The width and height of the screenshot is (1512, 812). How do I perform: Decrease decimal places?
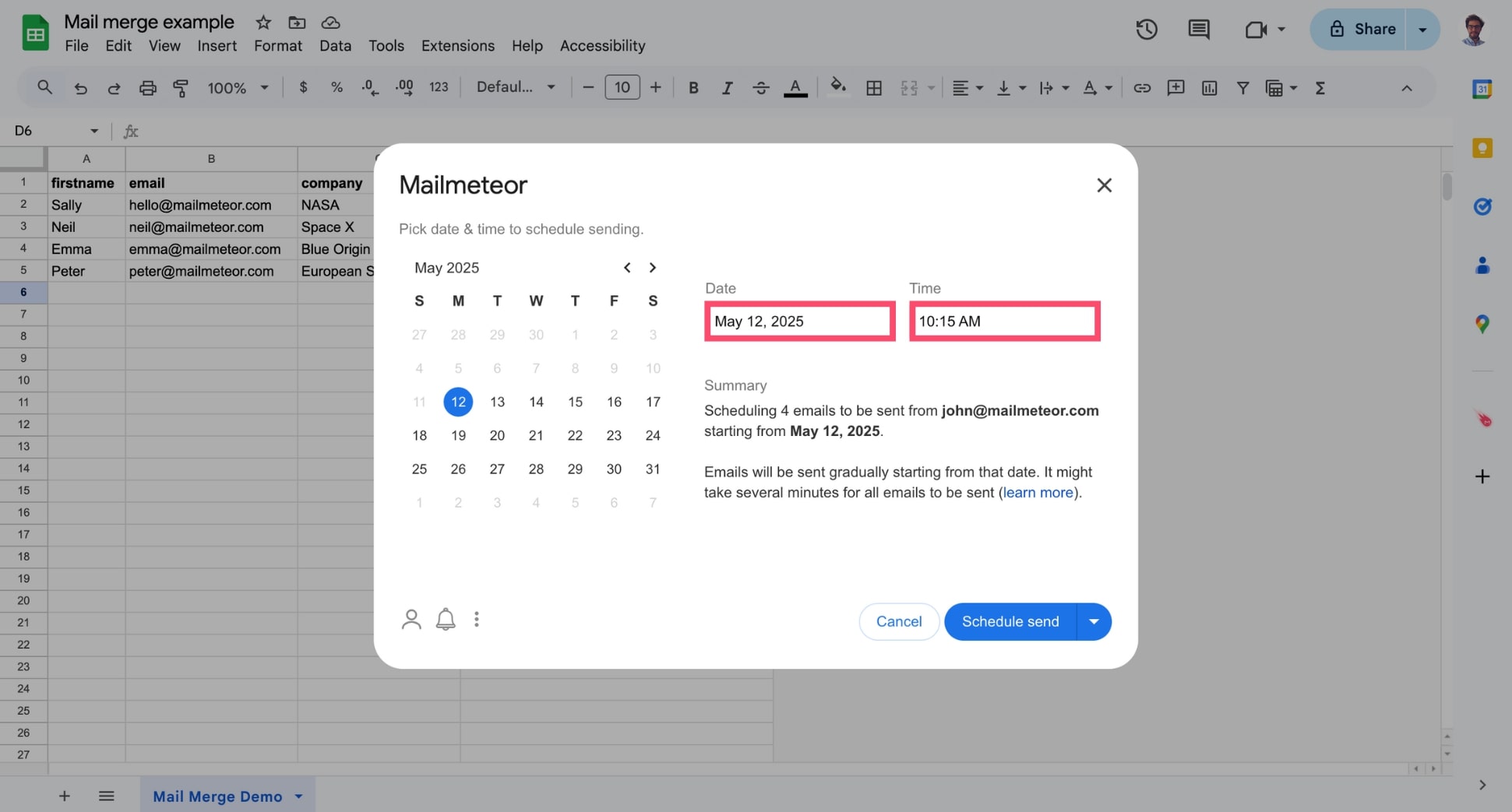[370, 87]
